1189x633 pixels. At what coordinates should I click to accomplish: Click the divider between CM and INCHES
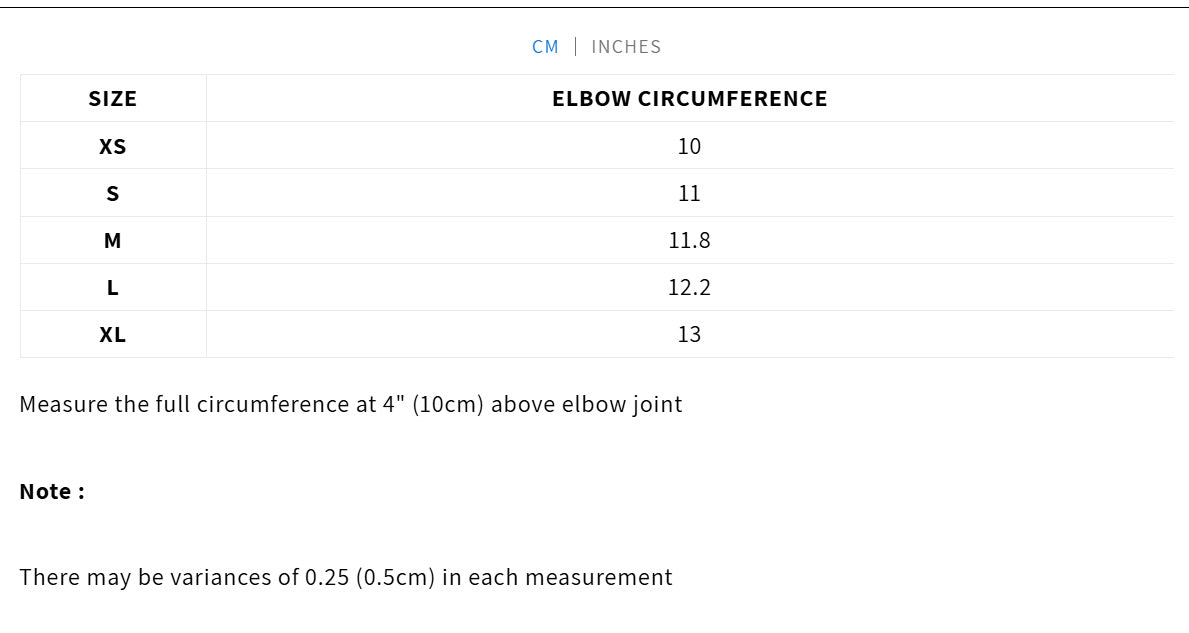(x=575, y=47)
